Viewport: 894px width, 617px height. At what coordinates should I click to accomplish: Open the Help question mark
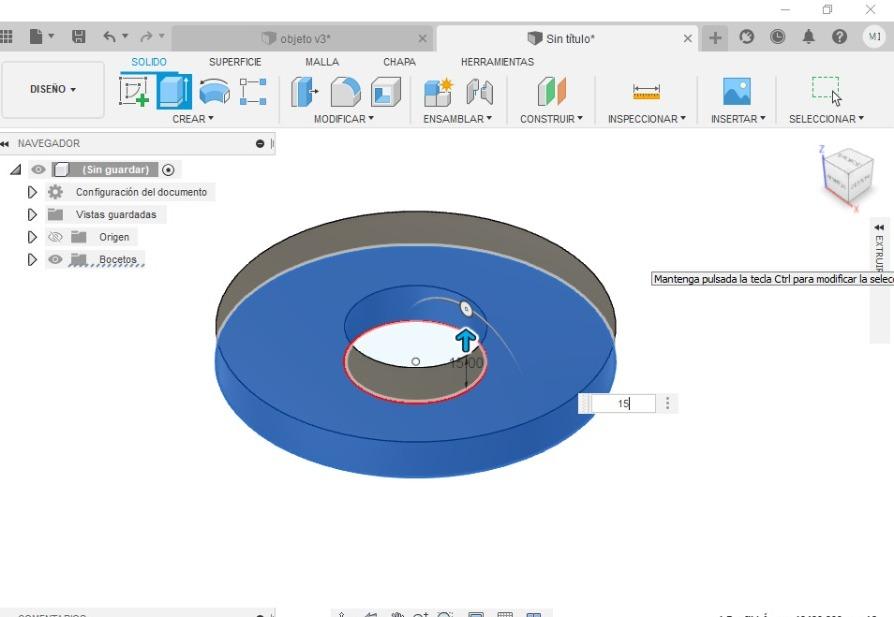pyautogui.click(x=839, y=37)
